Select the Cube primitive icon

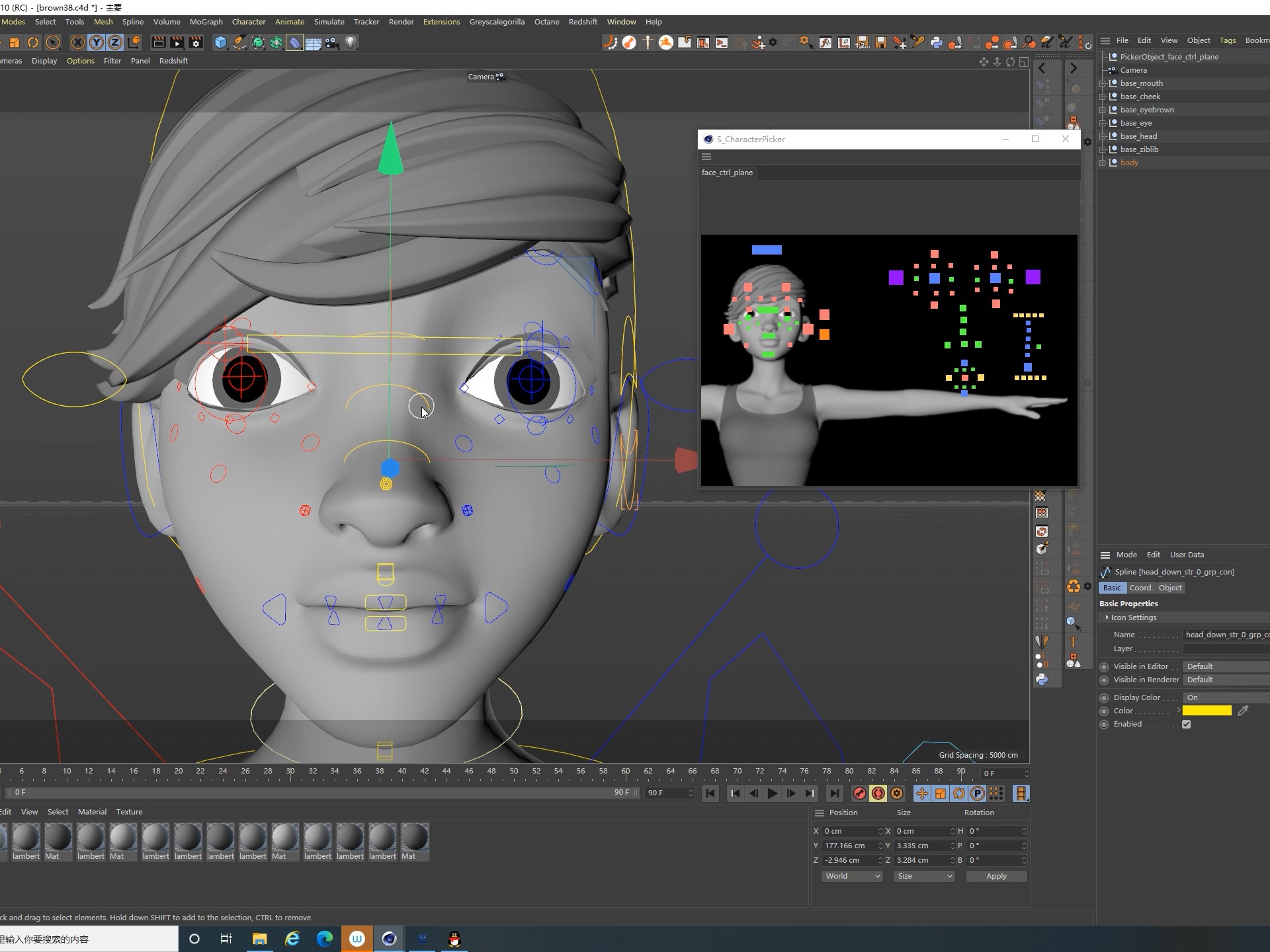coord(221,43)
